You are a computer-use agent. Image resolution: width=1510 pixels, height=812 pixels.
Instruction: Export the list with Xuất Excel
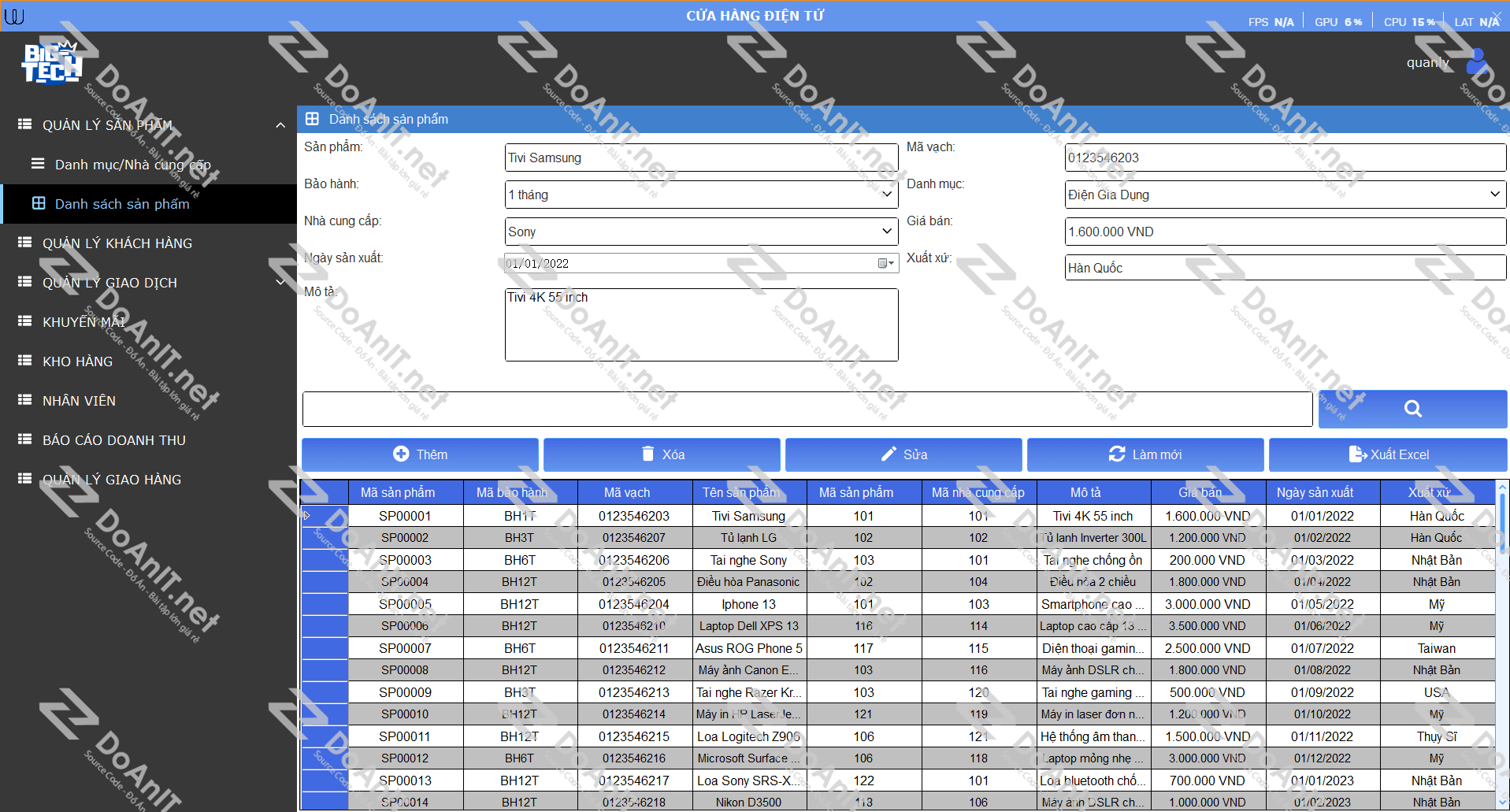click(x=1388, y=454)
